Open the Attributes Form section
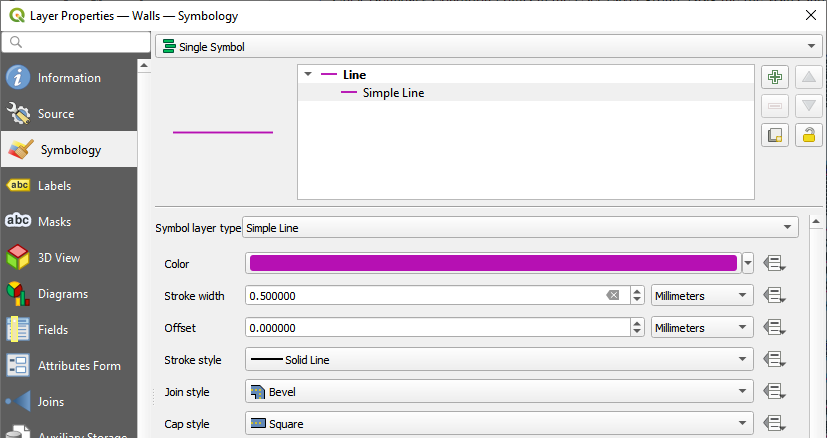 click(78, 366)
